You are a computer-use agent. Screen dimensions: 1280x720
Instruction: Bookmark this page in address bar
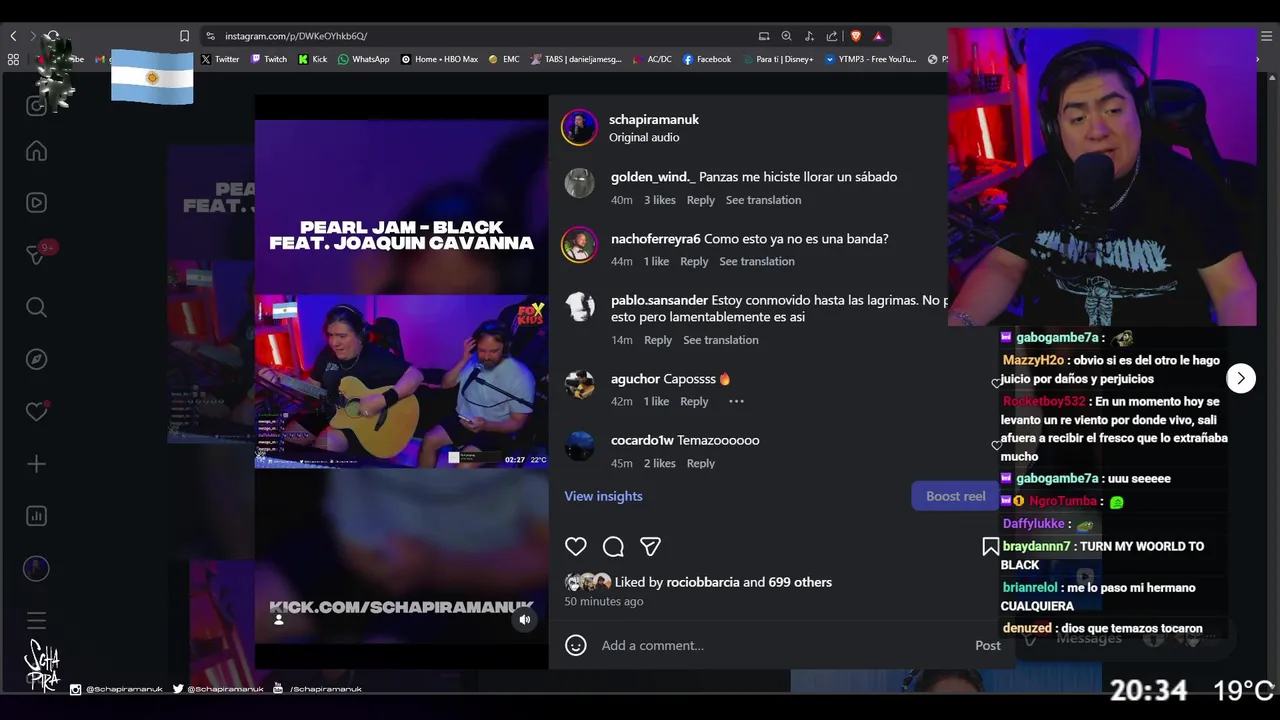click(184, 36)
